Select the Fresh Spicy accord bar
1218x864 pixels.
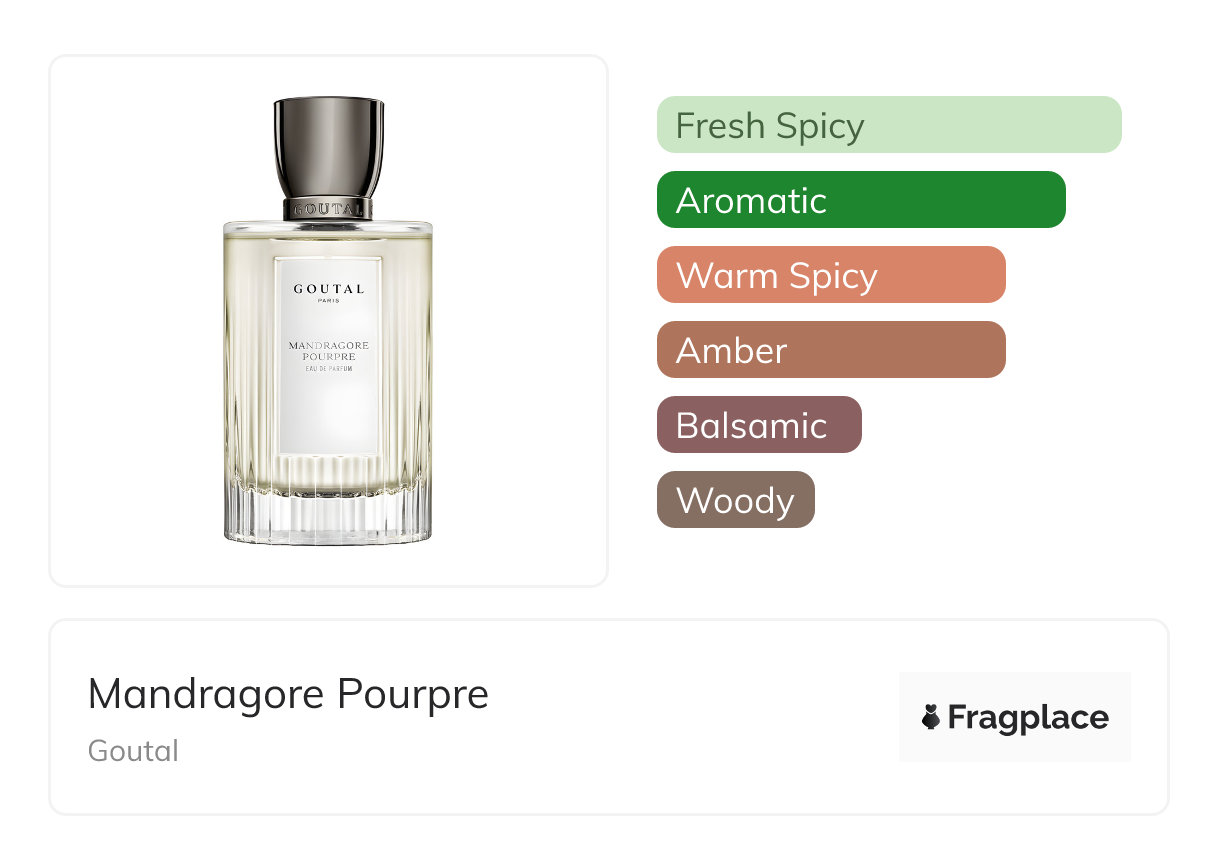coord(889,125)
